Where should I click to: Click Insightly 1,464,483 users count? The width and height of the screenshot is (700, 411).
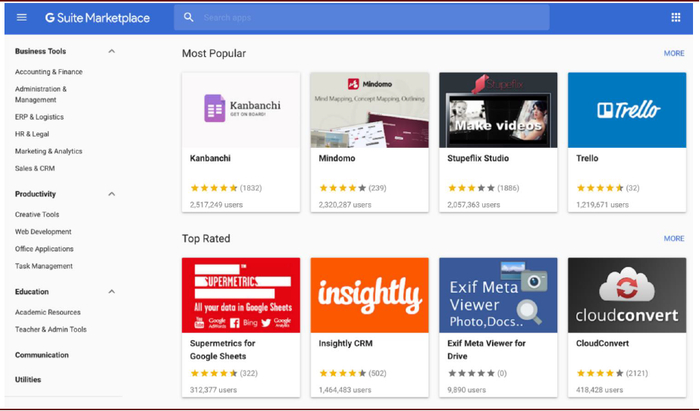[x=345, y=390]
